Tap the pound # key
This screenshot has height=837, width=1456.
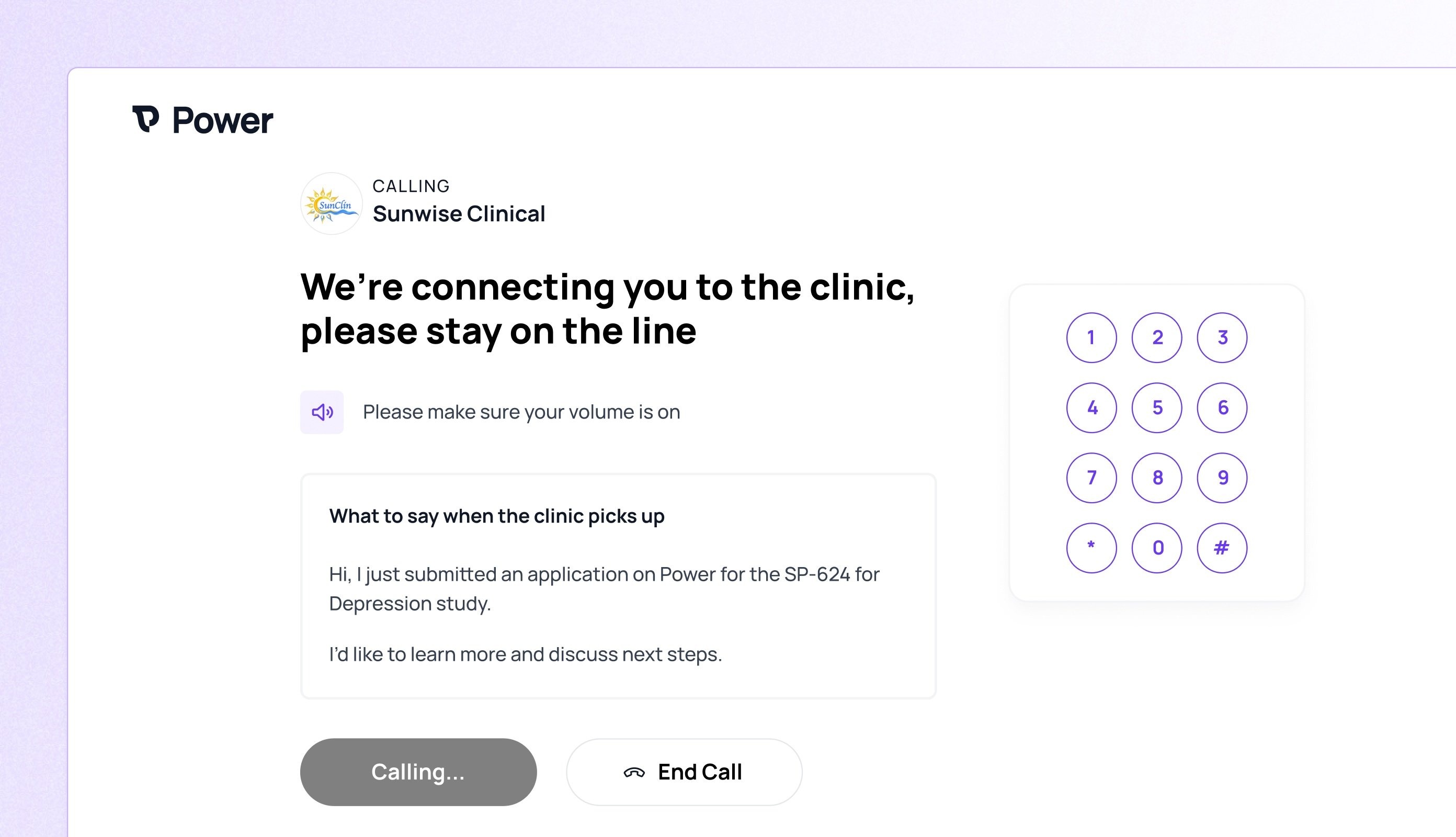(x=1222, y=548)
